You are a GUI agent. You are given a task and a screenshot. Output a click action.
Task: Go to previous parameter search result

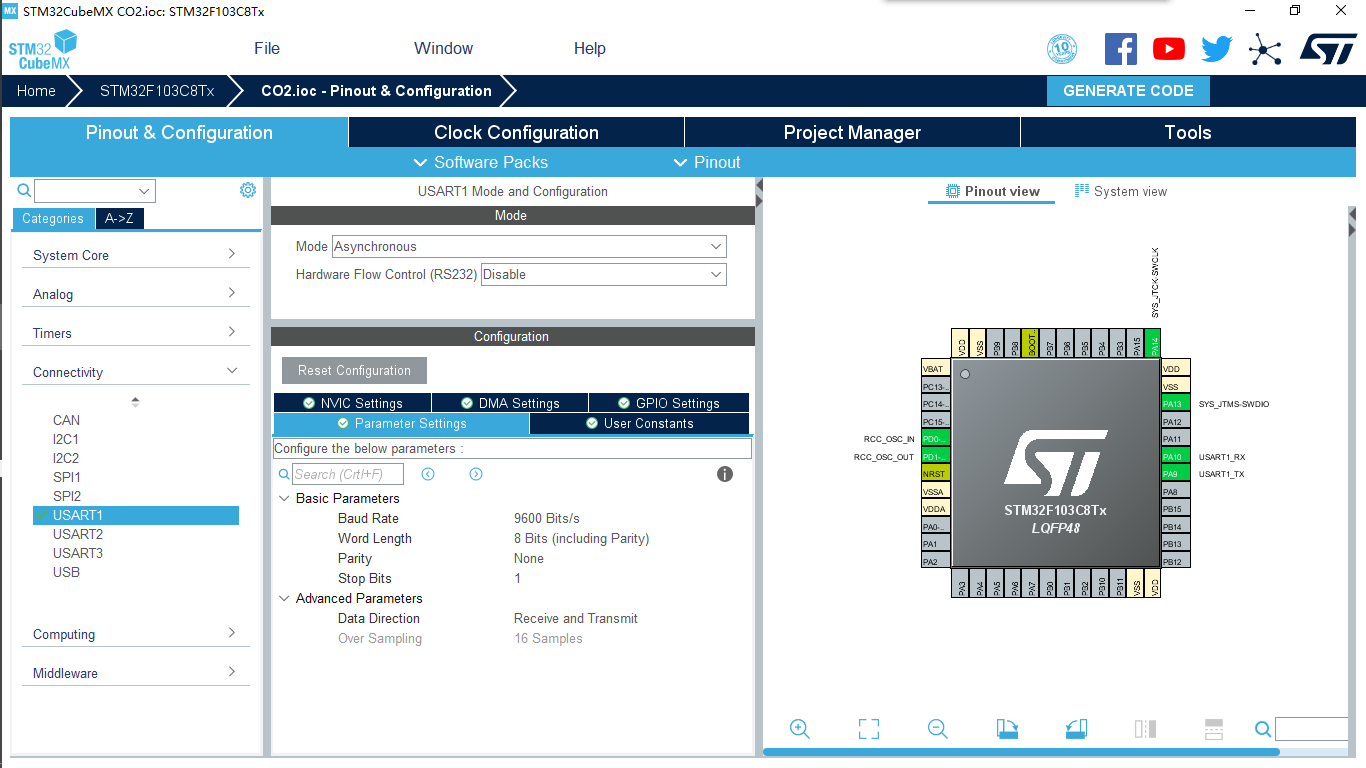pos(428,474)
